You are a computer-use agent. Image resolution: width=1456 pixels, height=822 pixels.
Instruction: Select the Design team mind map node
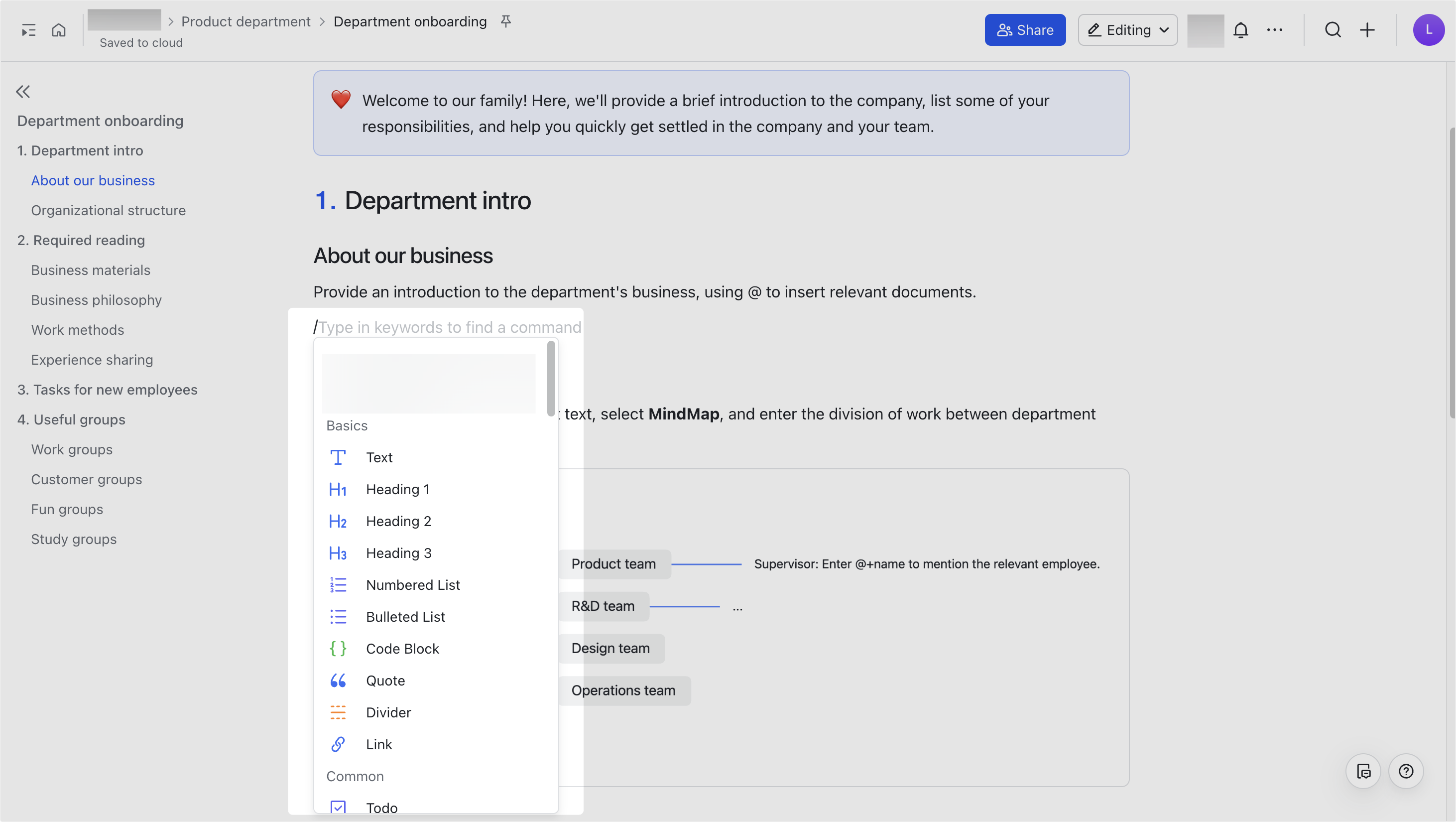pos(611,649)
